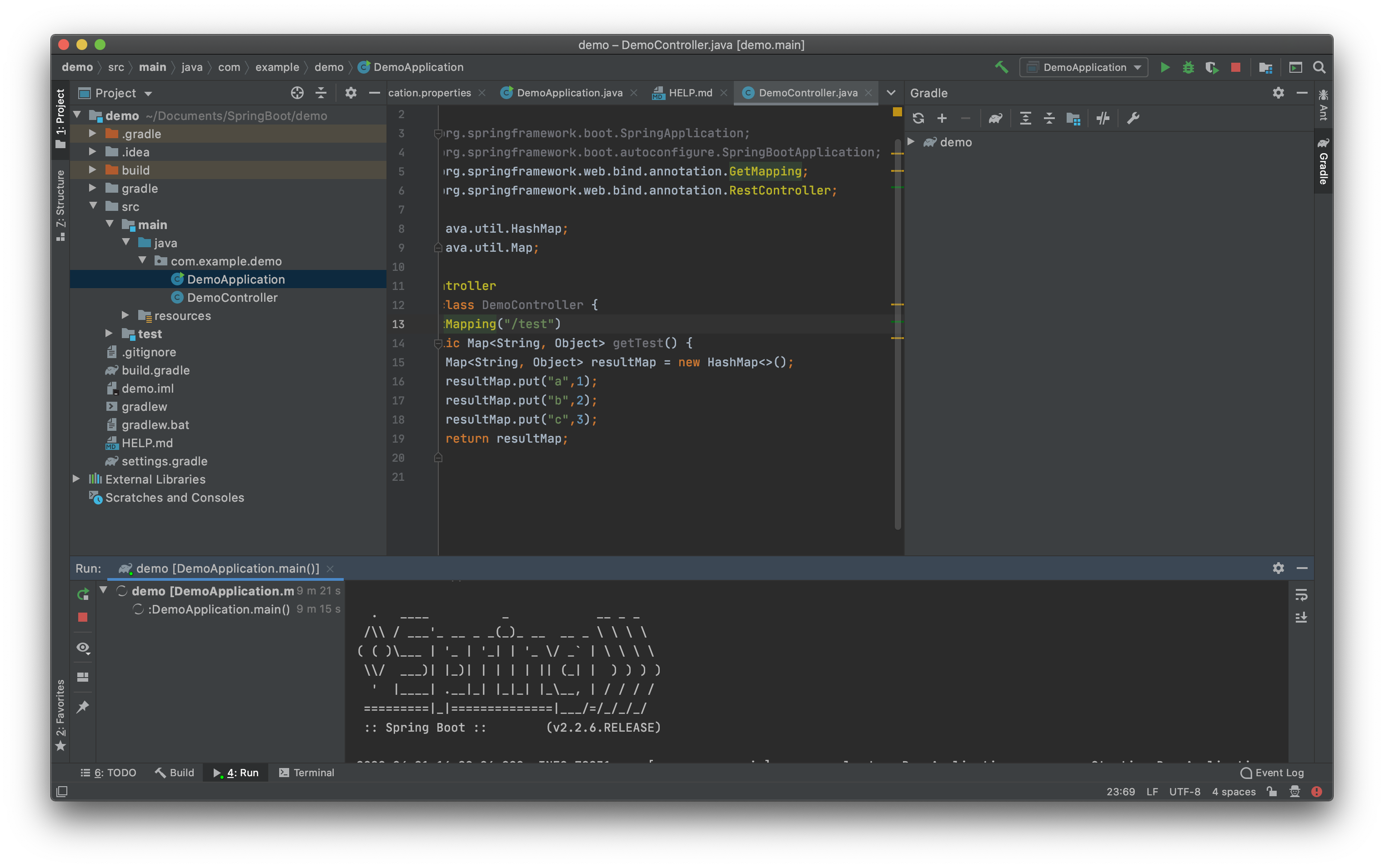Click Search Everywhere magnifier icon
Screen dimensions: 1384x868
click(1319, 68)
